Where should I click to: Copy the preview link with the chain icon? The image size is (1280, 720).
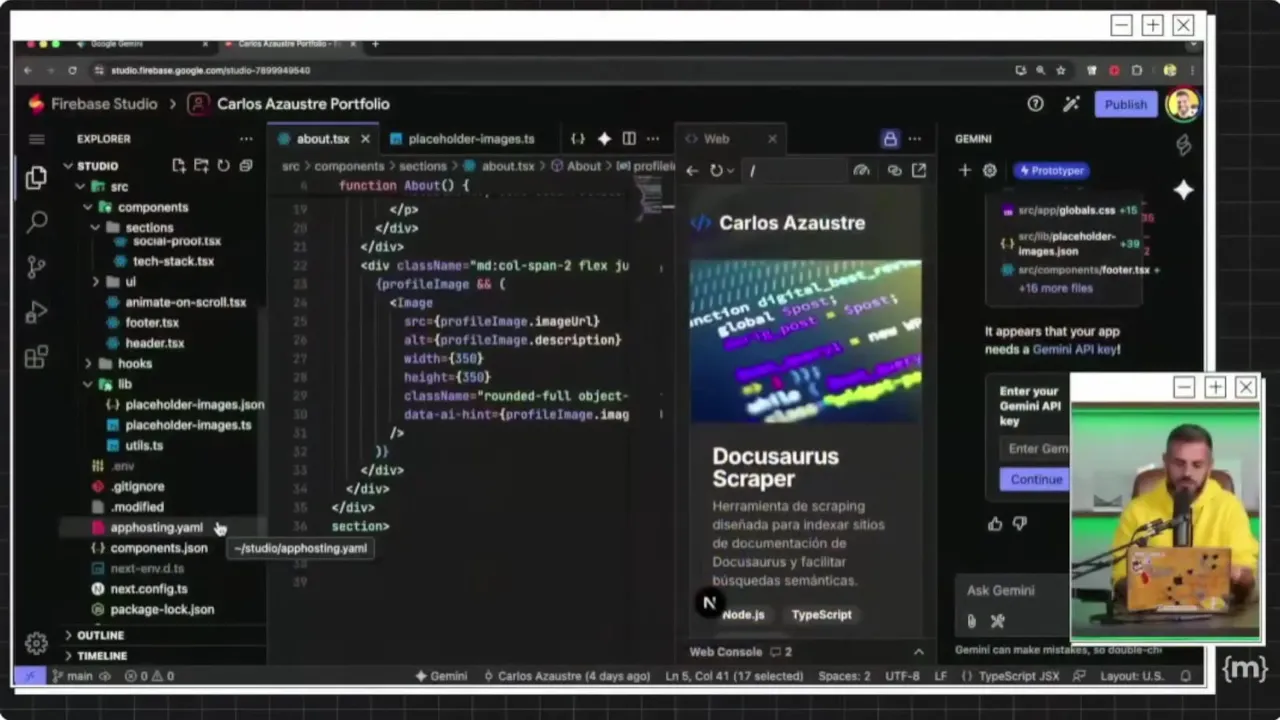pyautogui.click(x=895, y=171)
